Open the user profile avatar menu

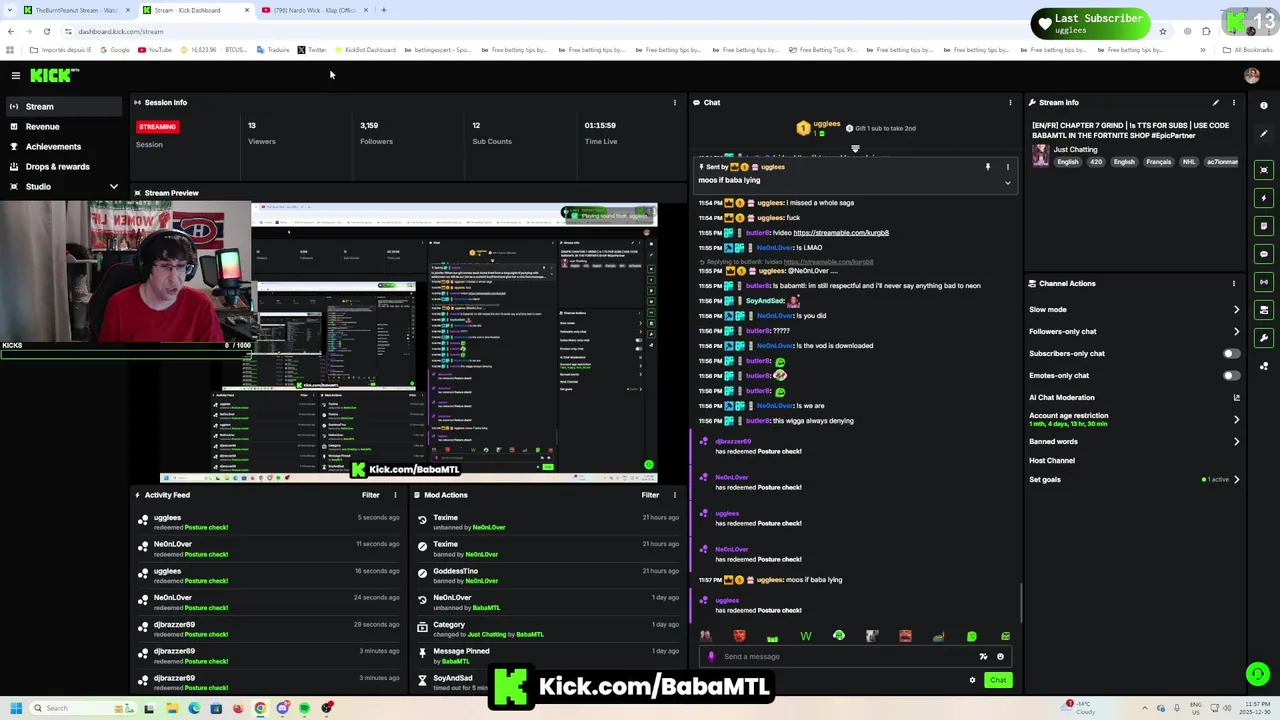pyautogui.click(x=1251, y=75)
